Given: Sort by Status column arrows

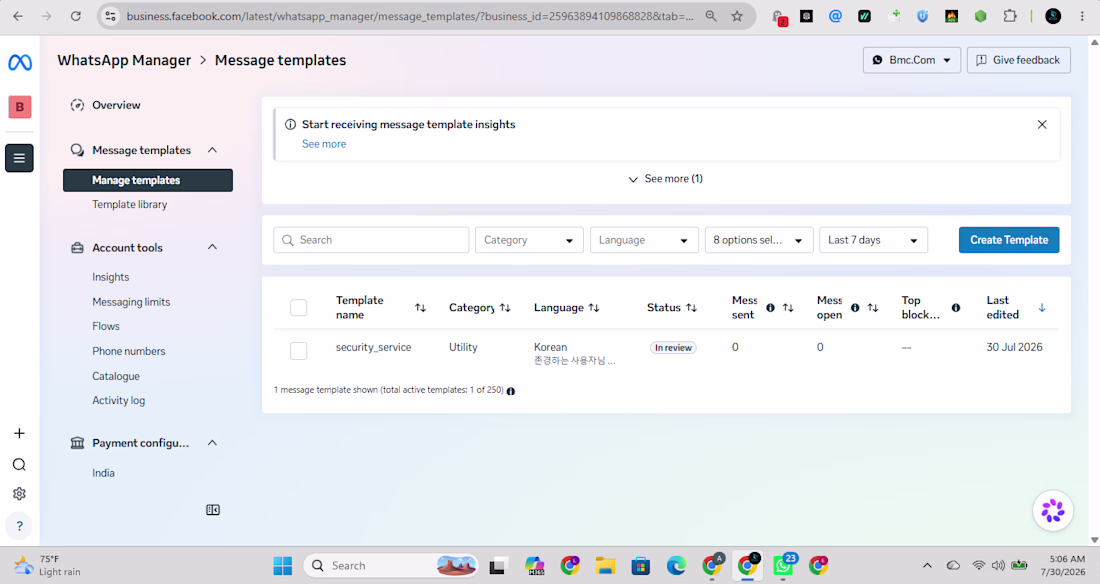Looking at the screenshot, I should tap(691, 307).
